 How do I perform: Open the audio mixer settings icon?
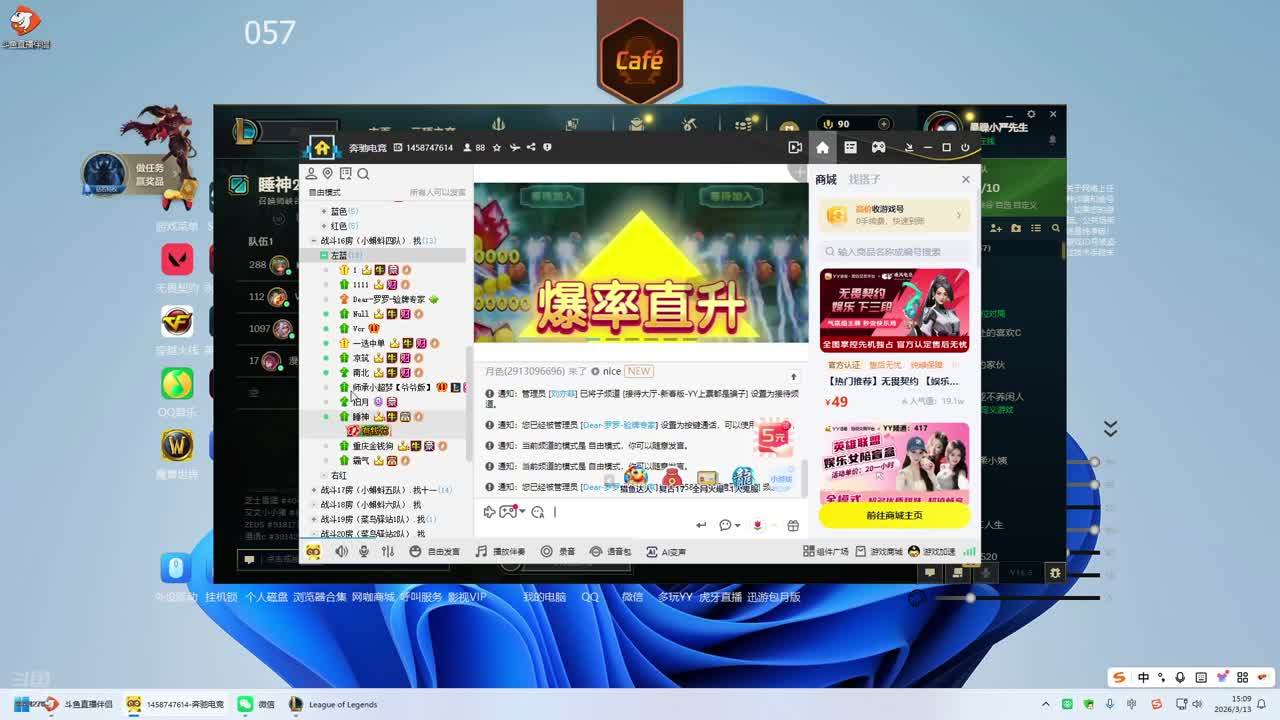tap(386, 551)
